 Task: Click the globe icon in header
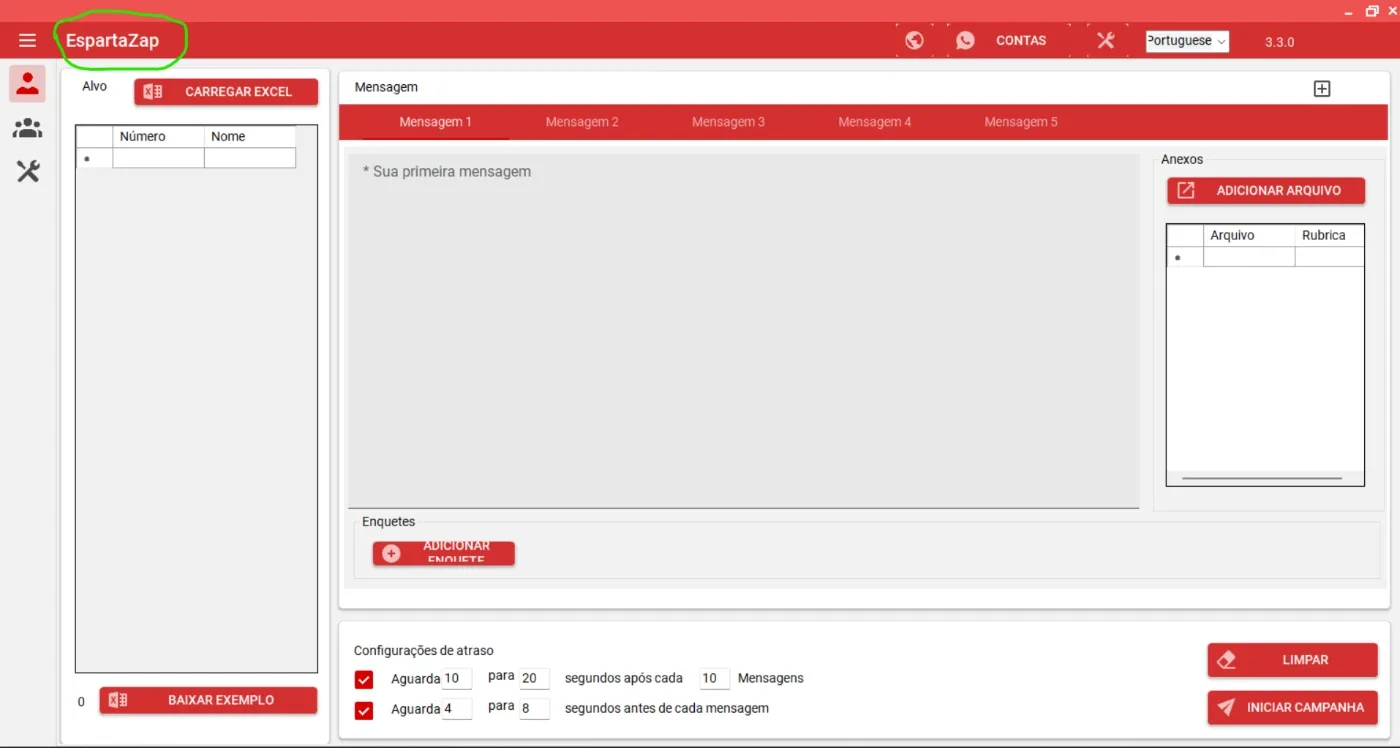(914, 41)
